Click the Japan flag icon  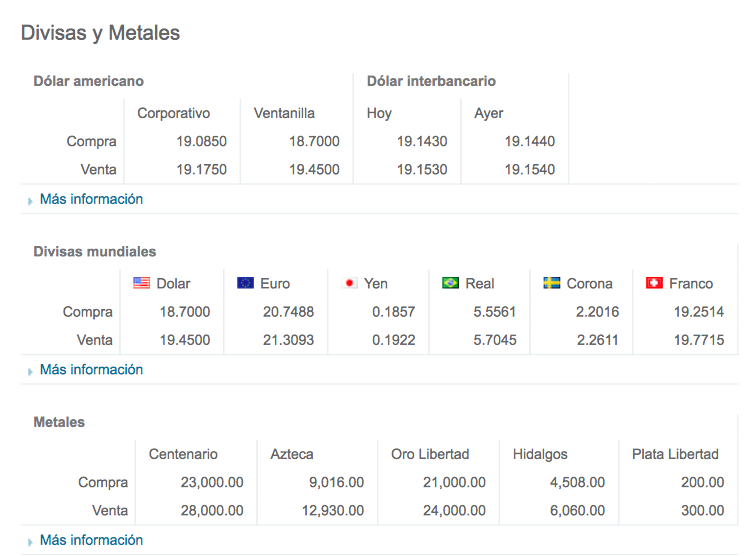(x=350, y=283)
